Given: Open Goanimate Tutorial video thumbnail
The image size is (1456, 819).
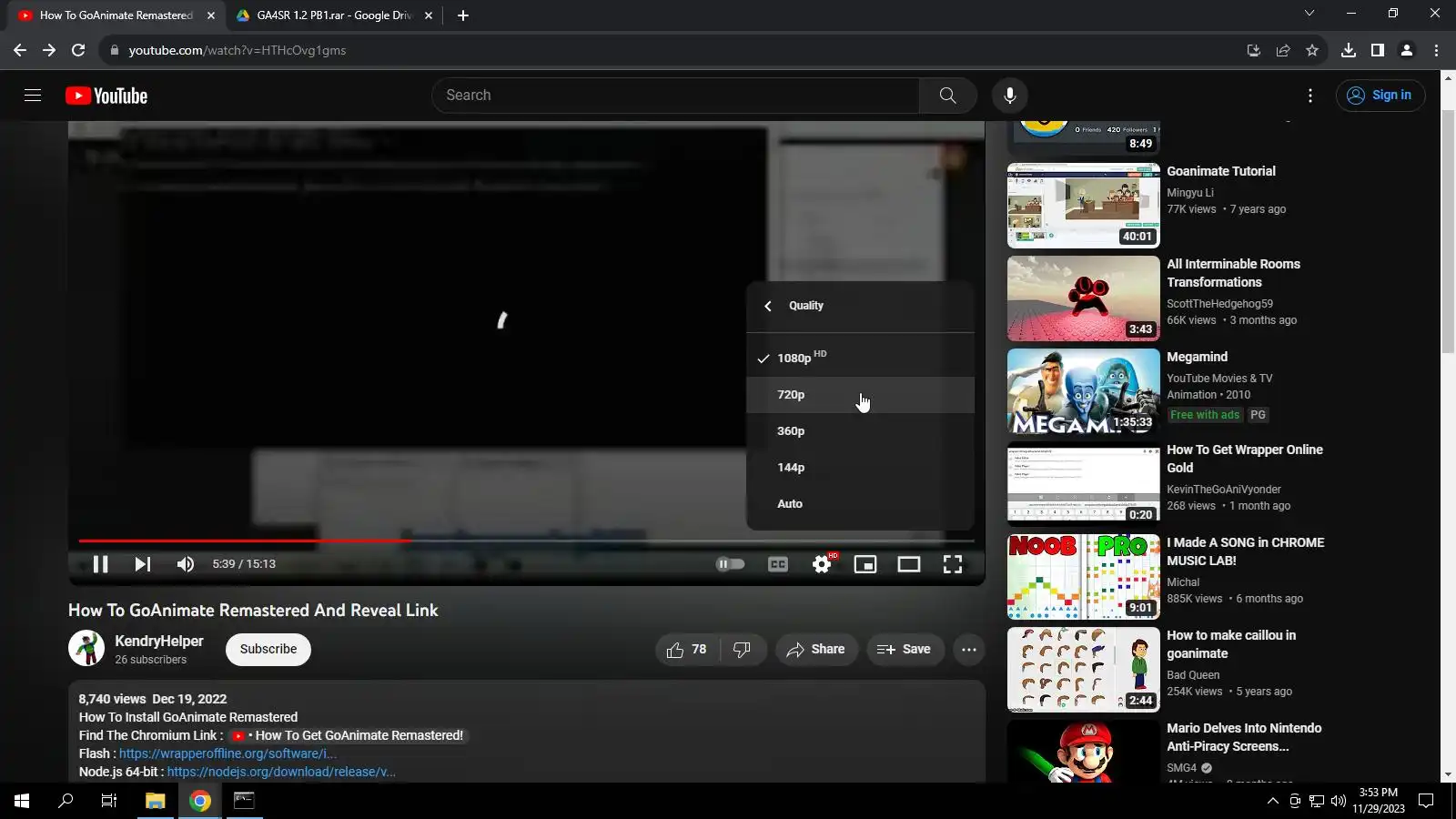Looking at the screenshot, I should click(x=1084, y=206).
